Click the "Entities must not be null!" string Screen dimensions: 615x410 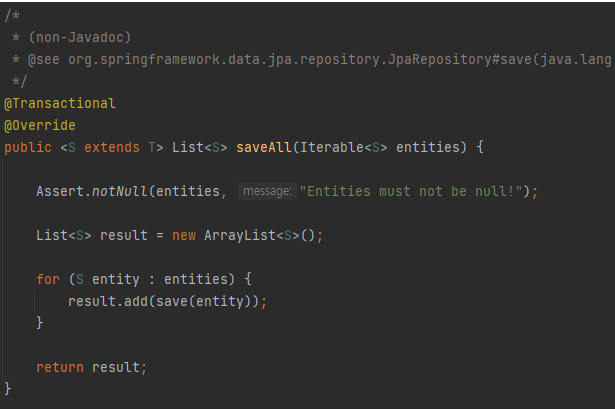tap(411, 191)
